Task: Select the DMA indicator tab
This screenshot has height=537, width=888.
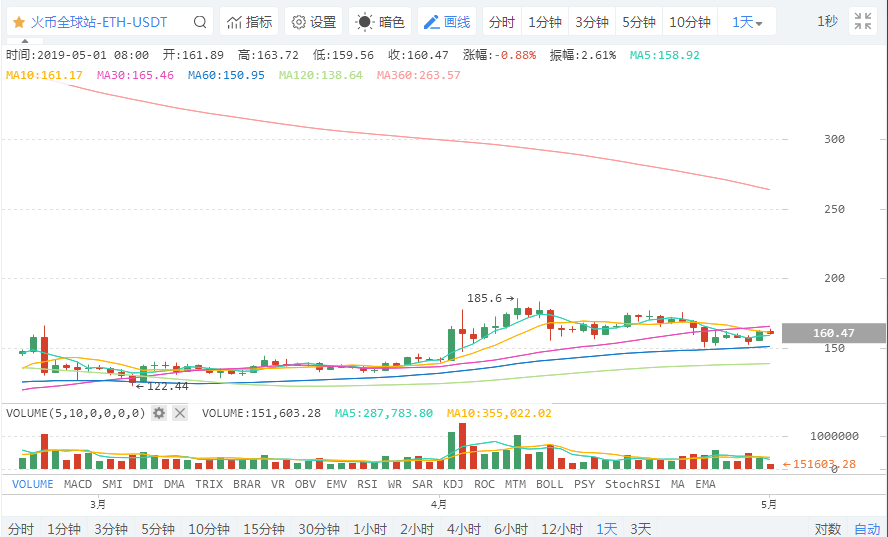Action: tap(174, 484)
